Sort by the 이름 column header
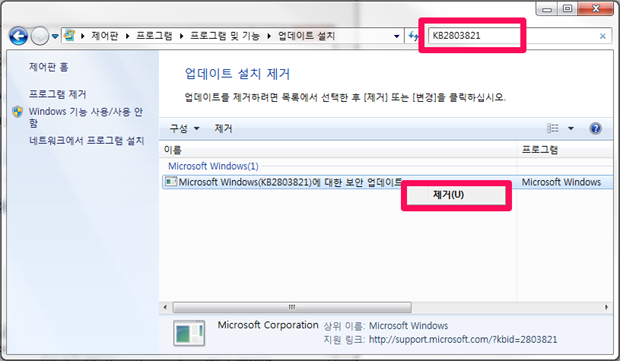Viewport: 620px width, 361px height. [x=338, y=150]
